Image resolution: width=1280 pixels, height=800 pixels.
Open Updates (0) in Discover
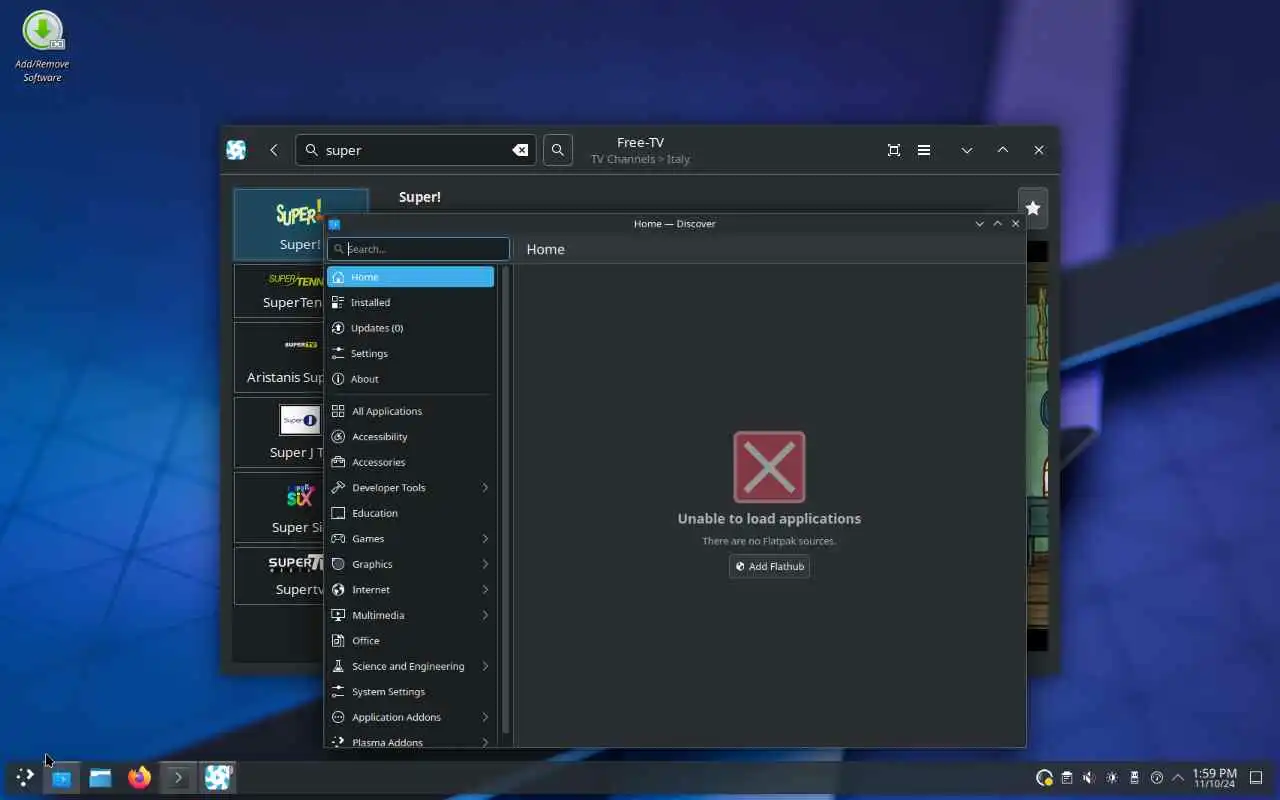coord(410,328)
